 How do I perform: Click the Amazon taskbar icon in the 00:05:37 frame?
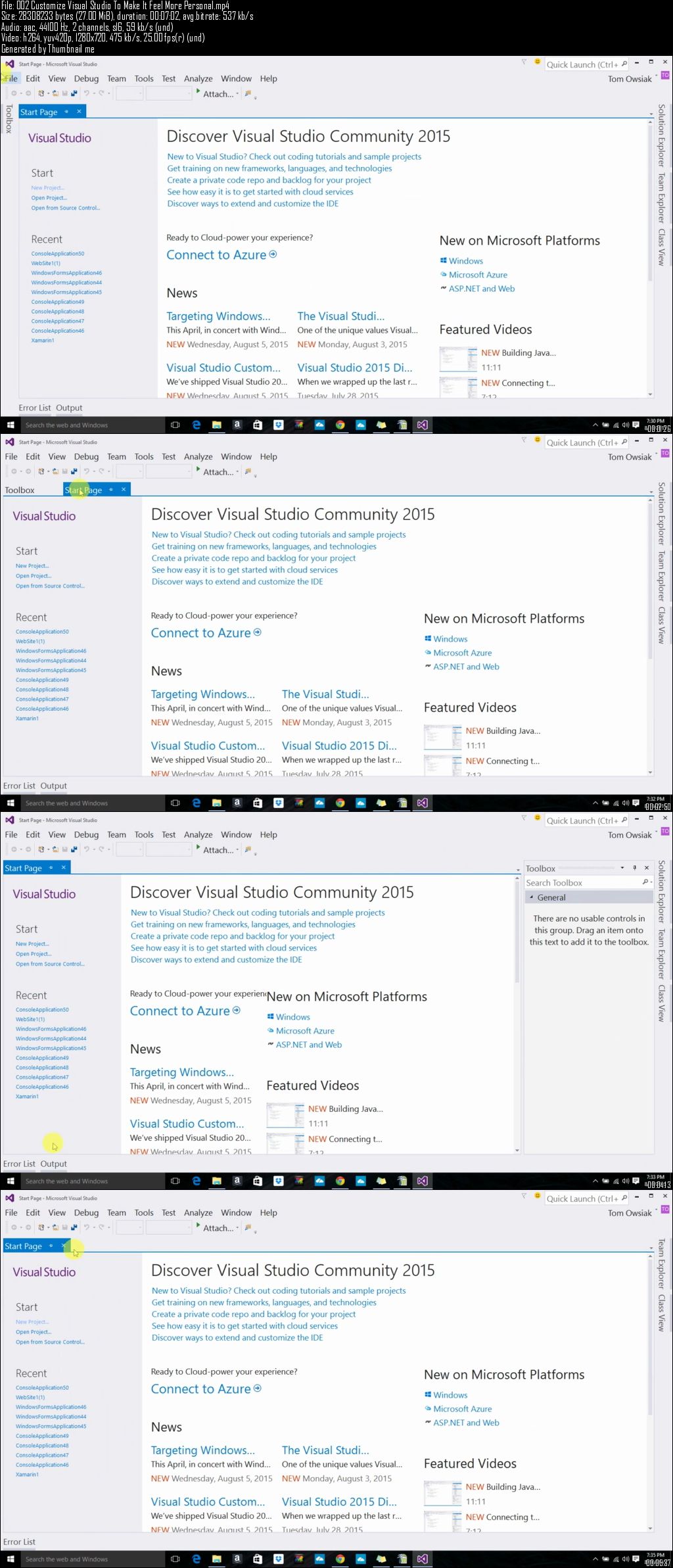click(237, 1559)
